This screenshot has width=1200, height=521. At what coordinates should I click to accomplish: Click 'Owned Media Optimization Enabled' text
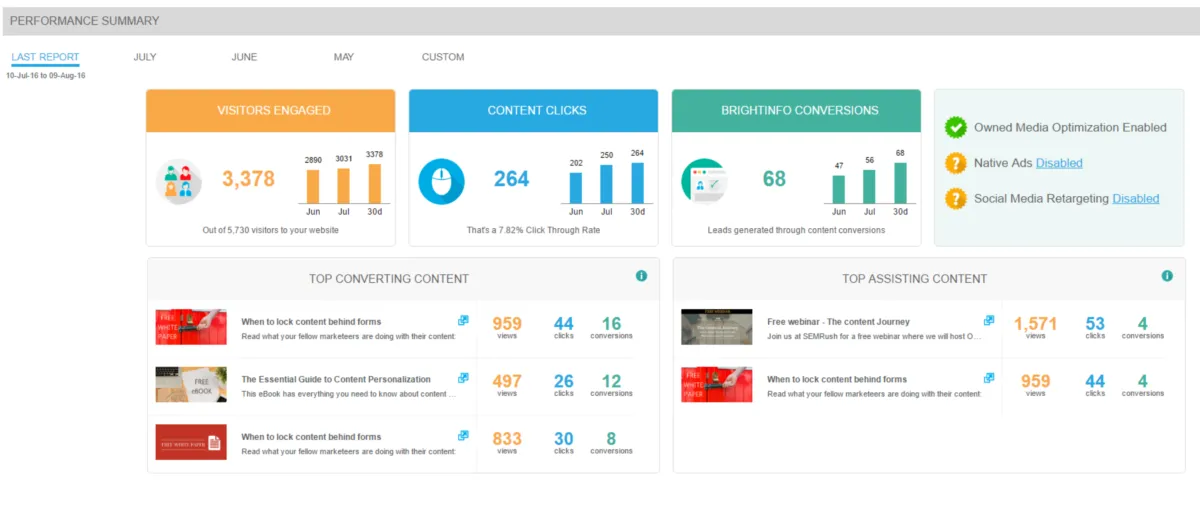coord(1070,127)
